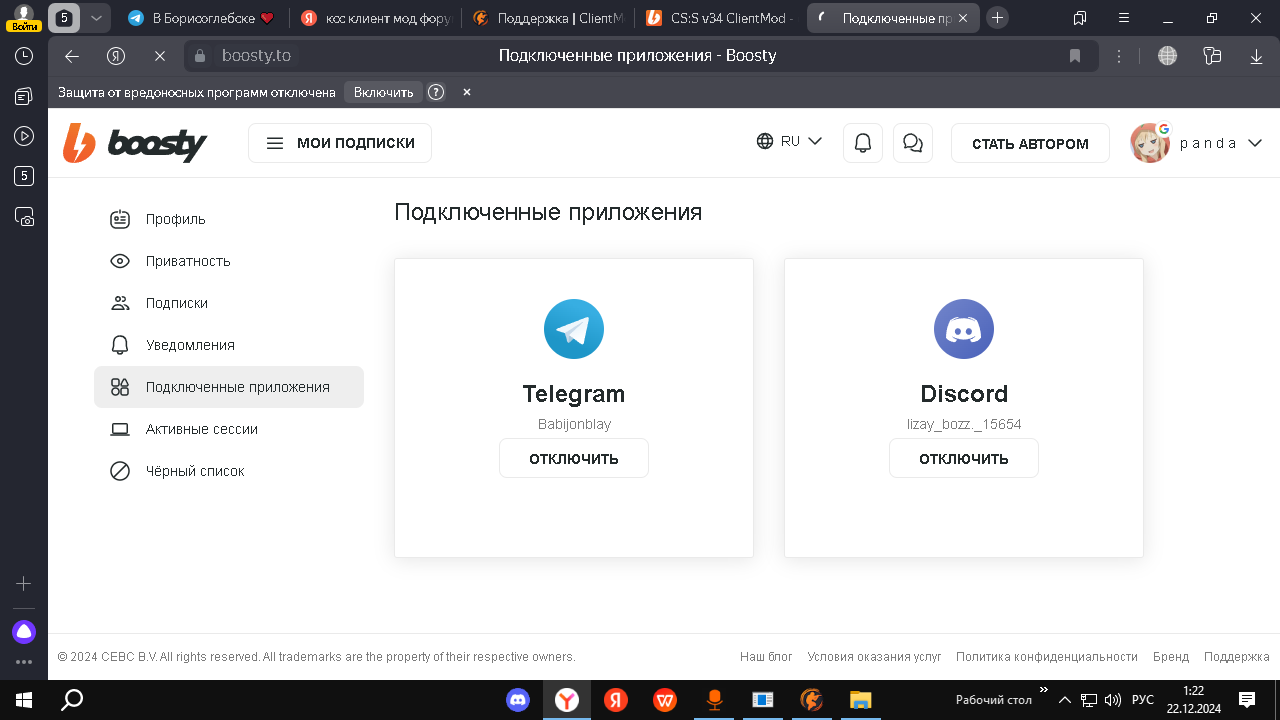Expand the RU language dropdown
Screen dimensions: 1280x720
click(790, 142)
